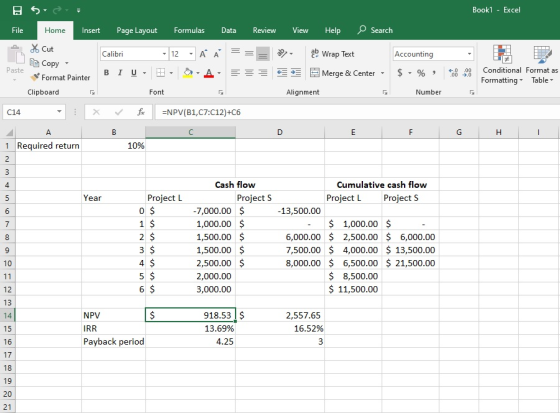Select column D header
560x413 pixels.
[280, 132]
